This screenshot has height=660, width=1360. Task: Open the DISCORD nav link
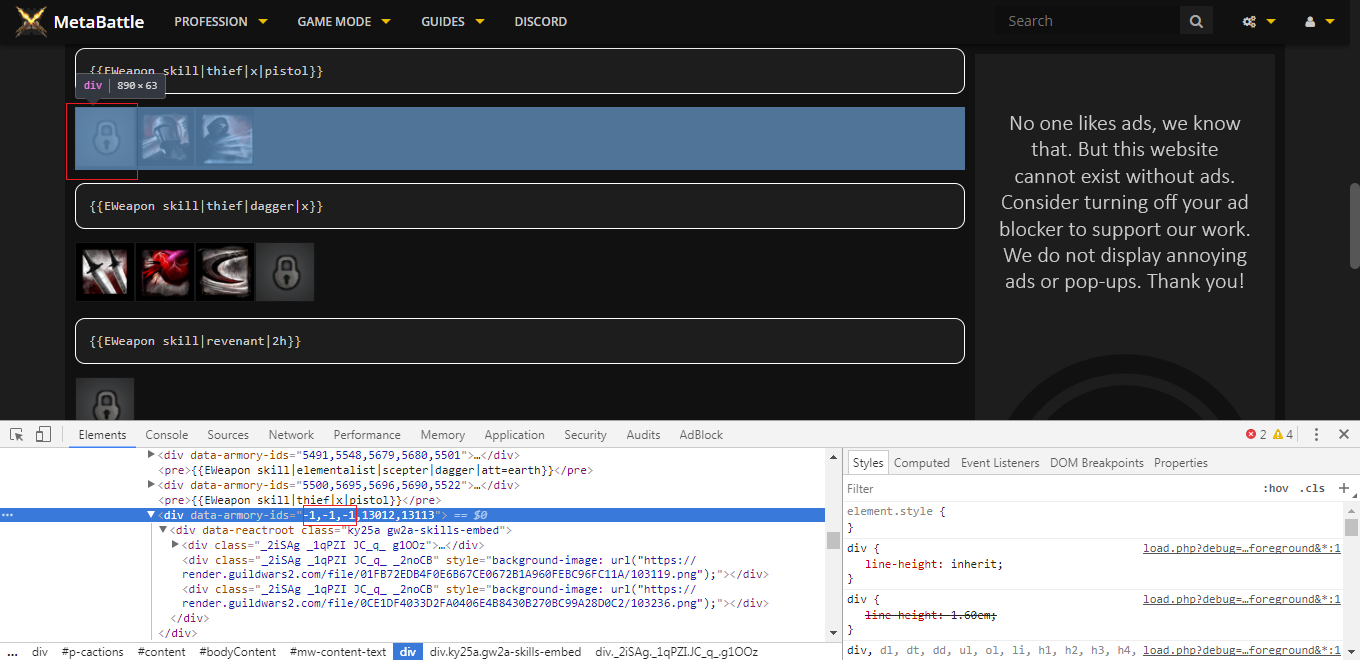541,21
